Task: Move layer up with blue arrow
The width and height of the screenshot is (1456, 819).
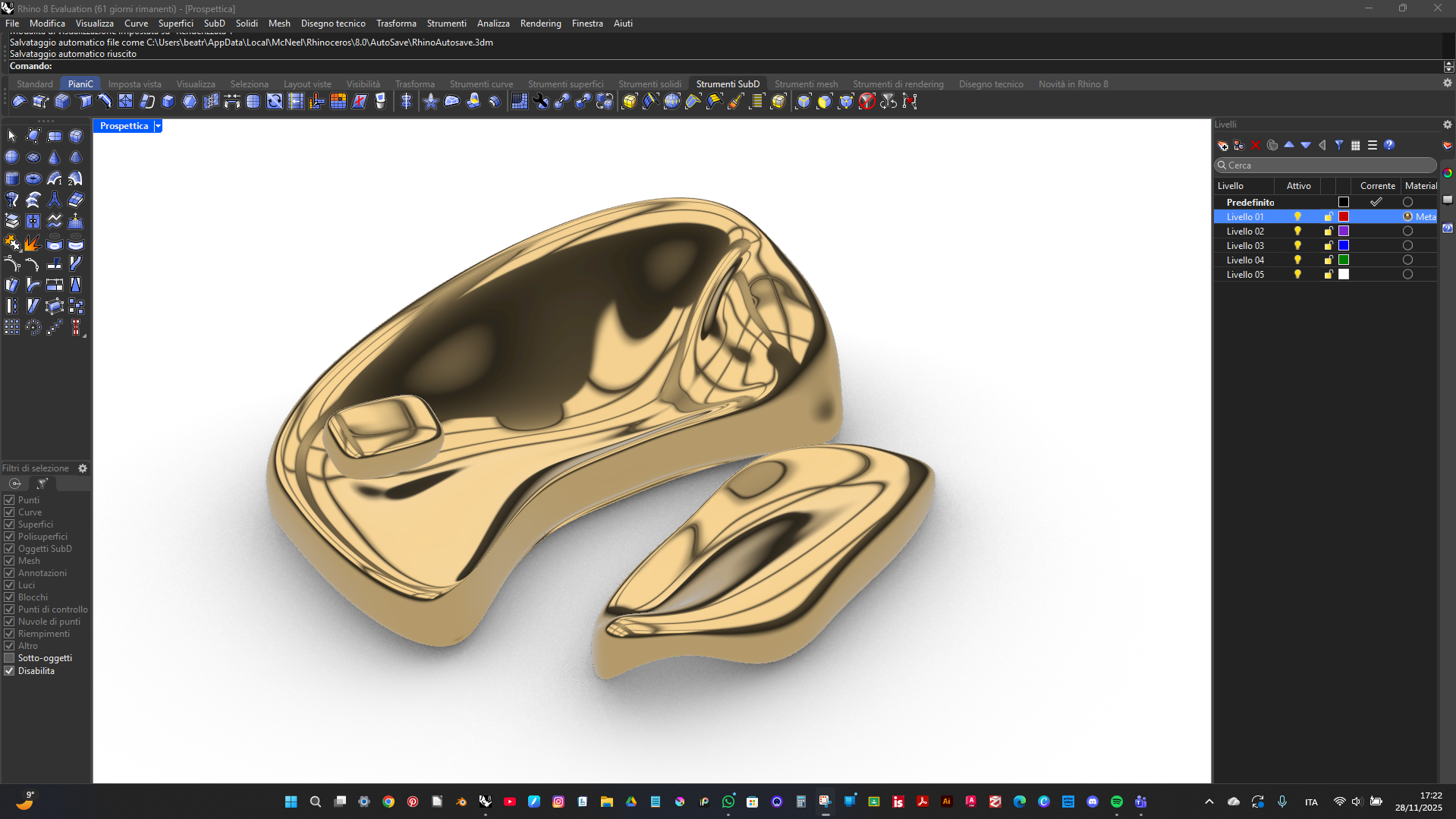Action: [x=1289, y=145]
